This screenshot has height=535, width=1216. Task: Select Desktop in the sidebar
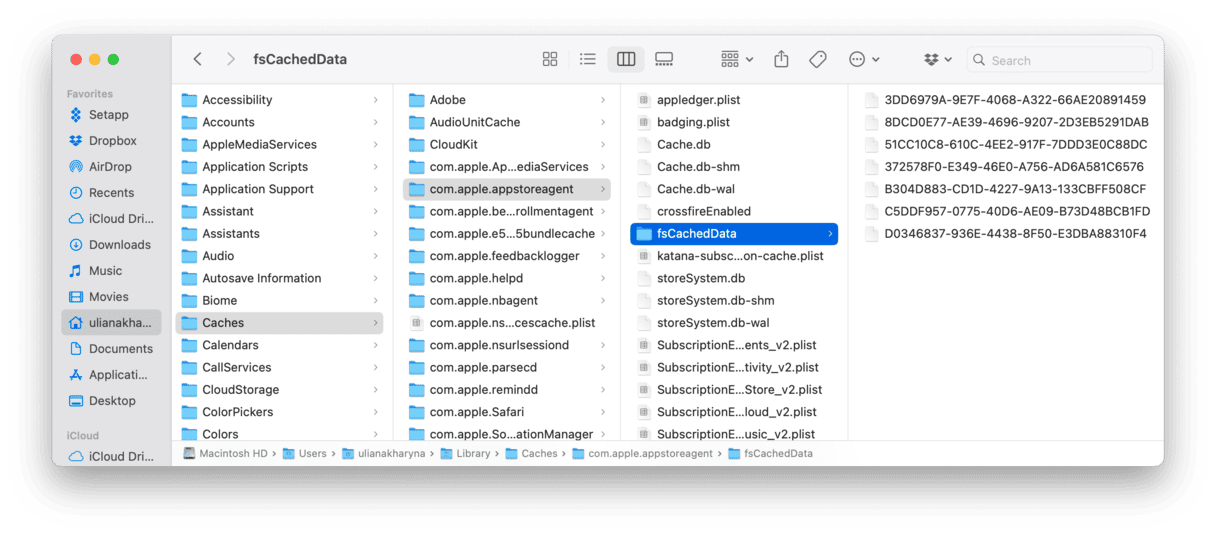pyautogui.click(x=111, y=401)
